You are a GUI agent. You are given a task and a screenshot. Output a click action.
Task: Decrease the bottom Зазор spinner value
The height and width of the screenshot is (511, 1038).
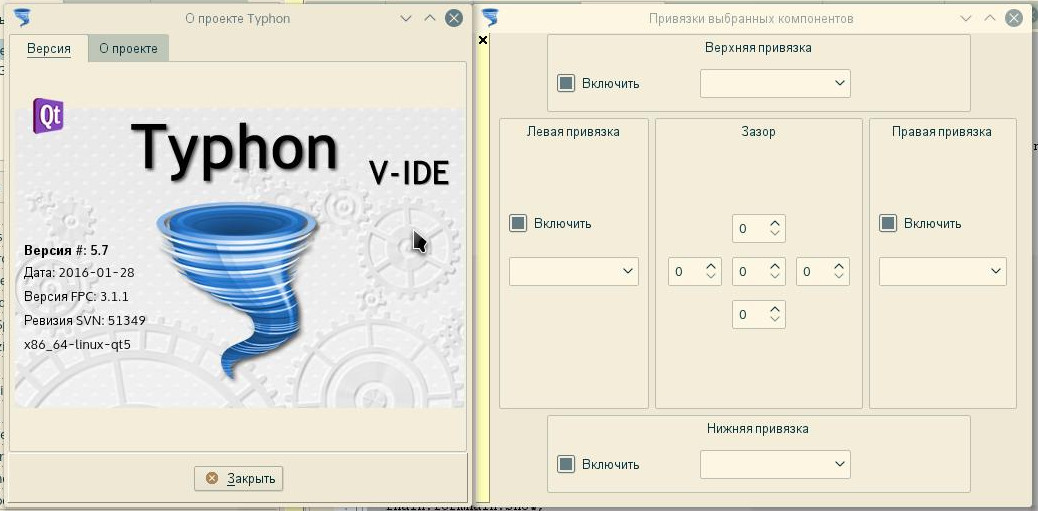click(775, 319)
